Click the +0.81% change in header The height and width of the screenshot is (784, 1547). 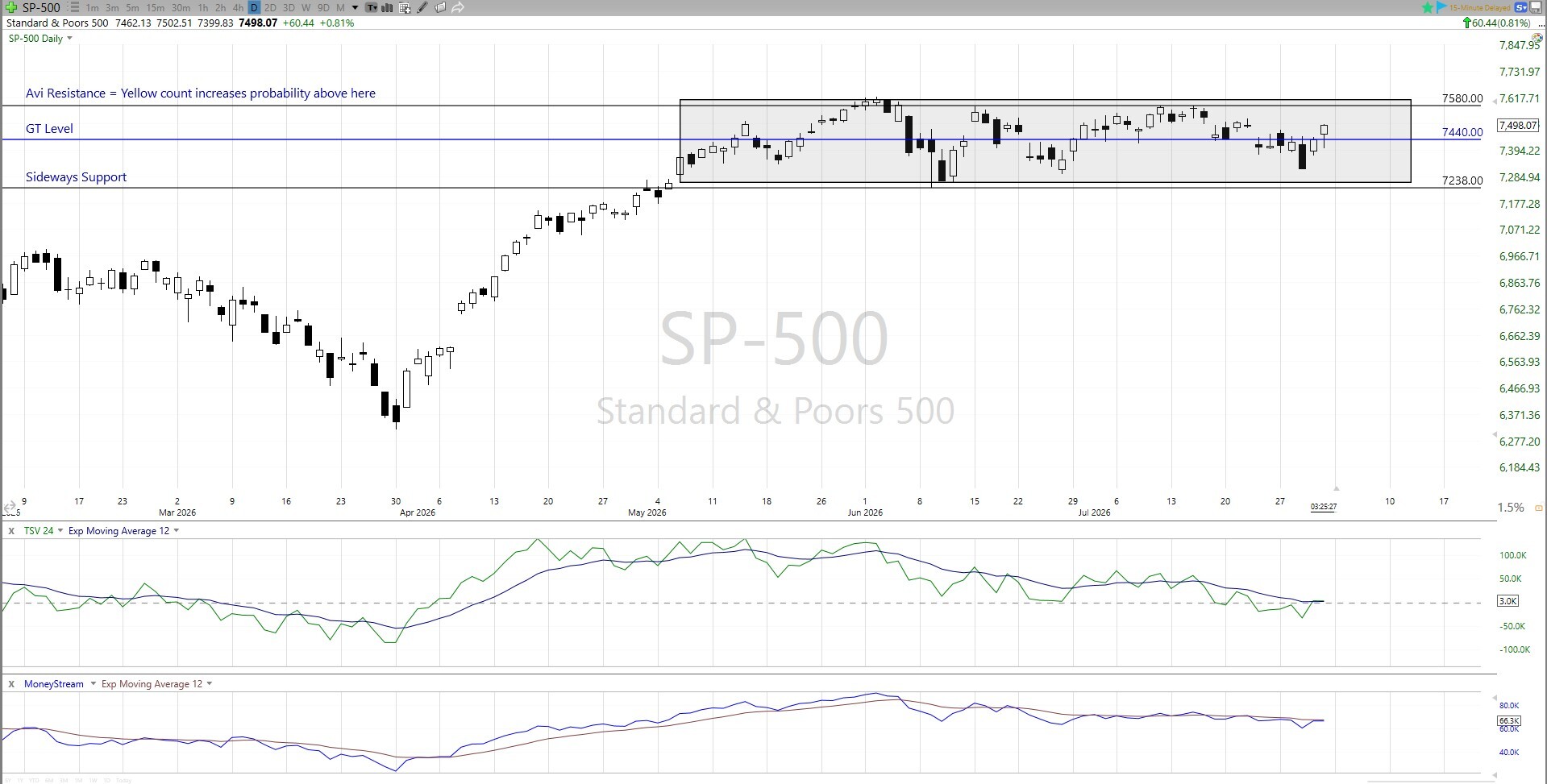click(x=337, y=23)
